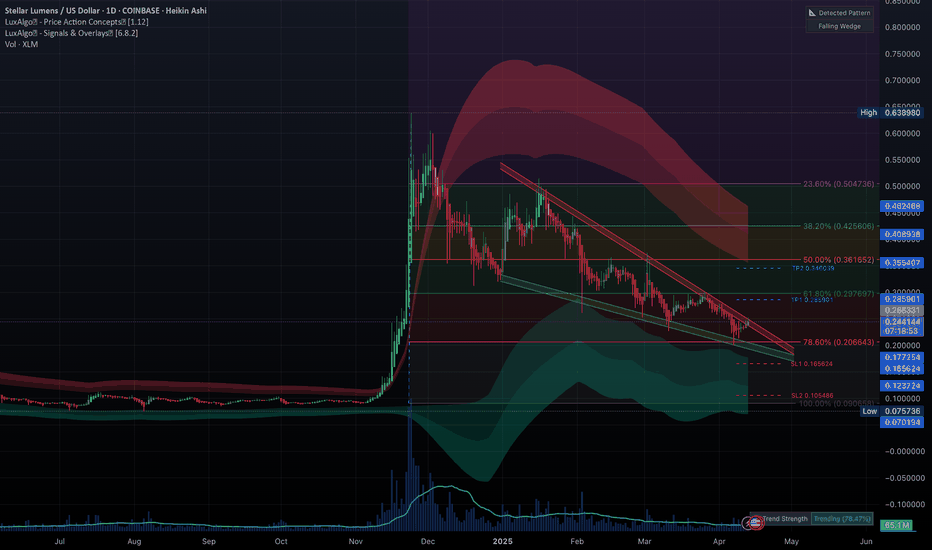Select LuxAlgo Price Action Concepts indicator legend
The height and width of the screenshot is (550, 932).
pos(77,22)
